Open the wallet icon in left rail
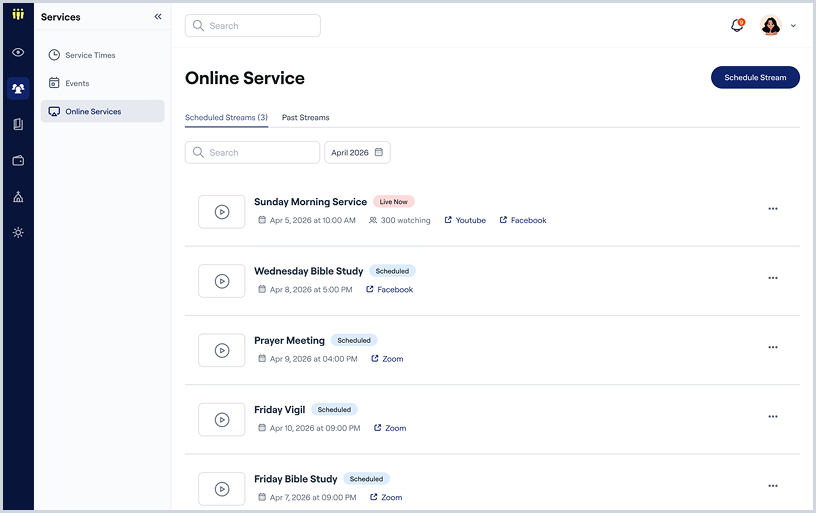Viewport: 816px width, 513px height. [18, 161]
